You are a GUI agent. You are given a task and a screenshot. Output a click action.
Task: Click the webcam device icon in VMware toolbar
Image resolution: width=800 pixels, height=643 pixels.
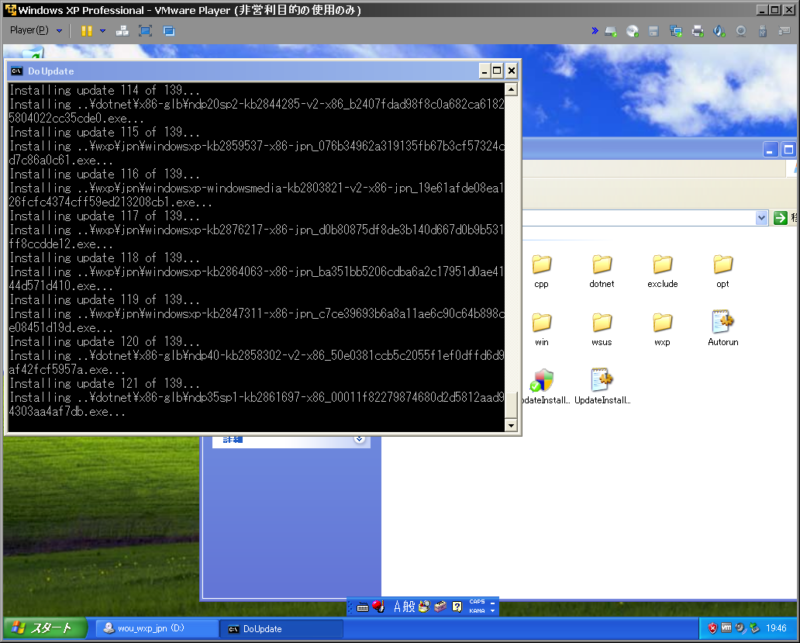[x=741, y=32]
